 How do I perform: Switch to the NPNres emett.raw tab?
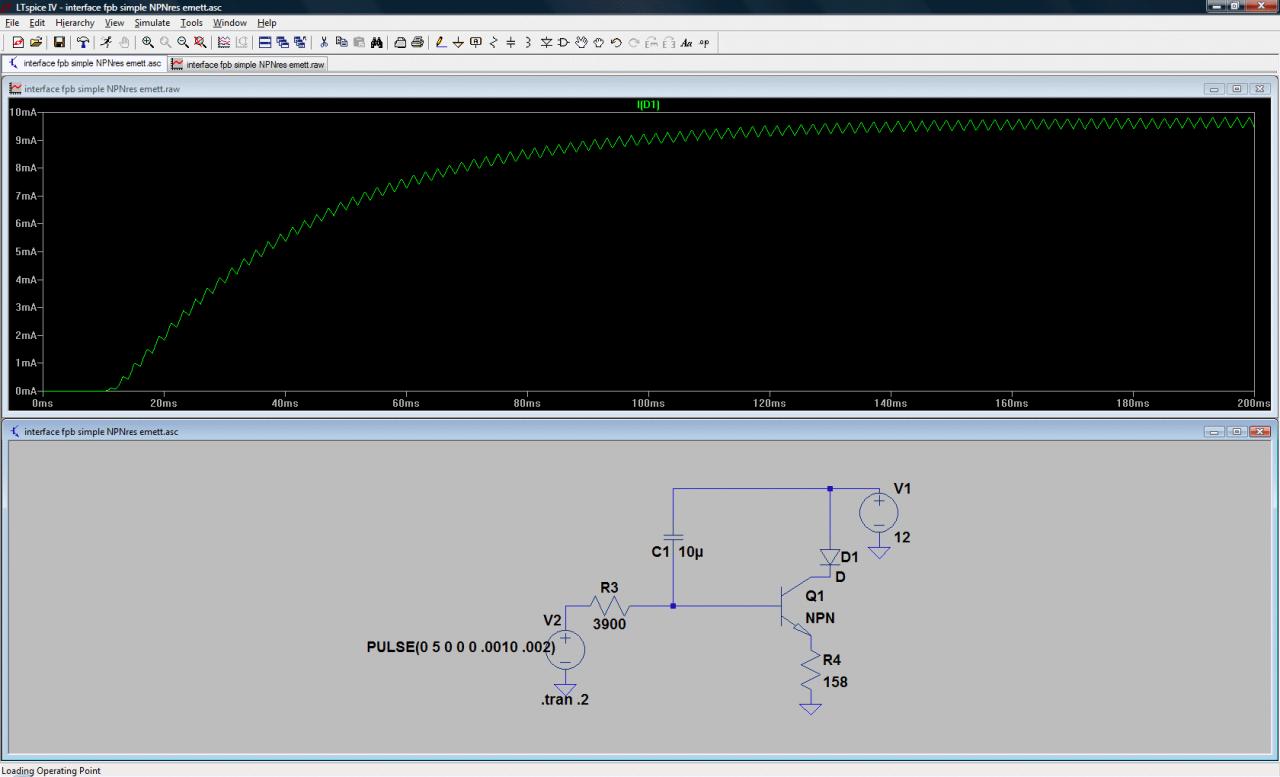pos(248,64)
